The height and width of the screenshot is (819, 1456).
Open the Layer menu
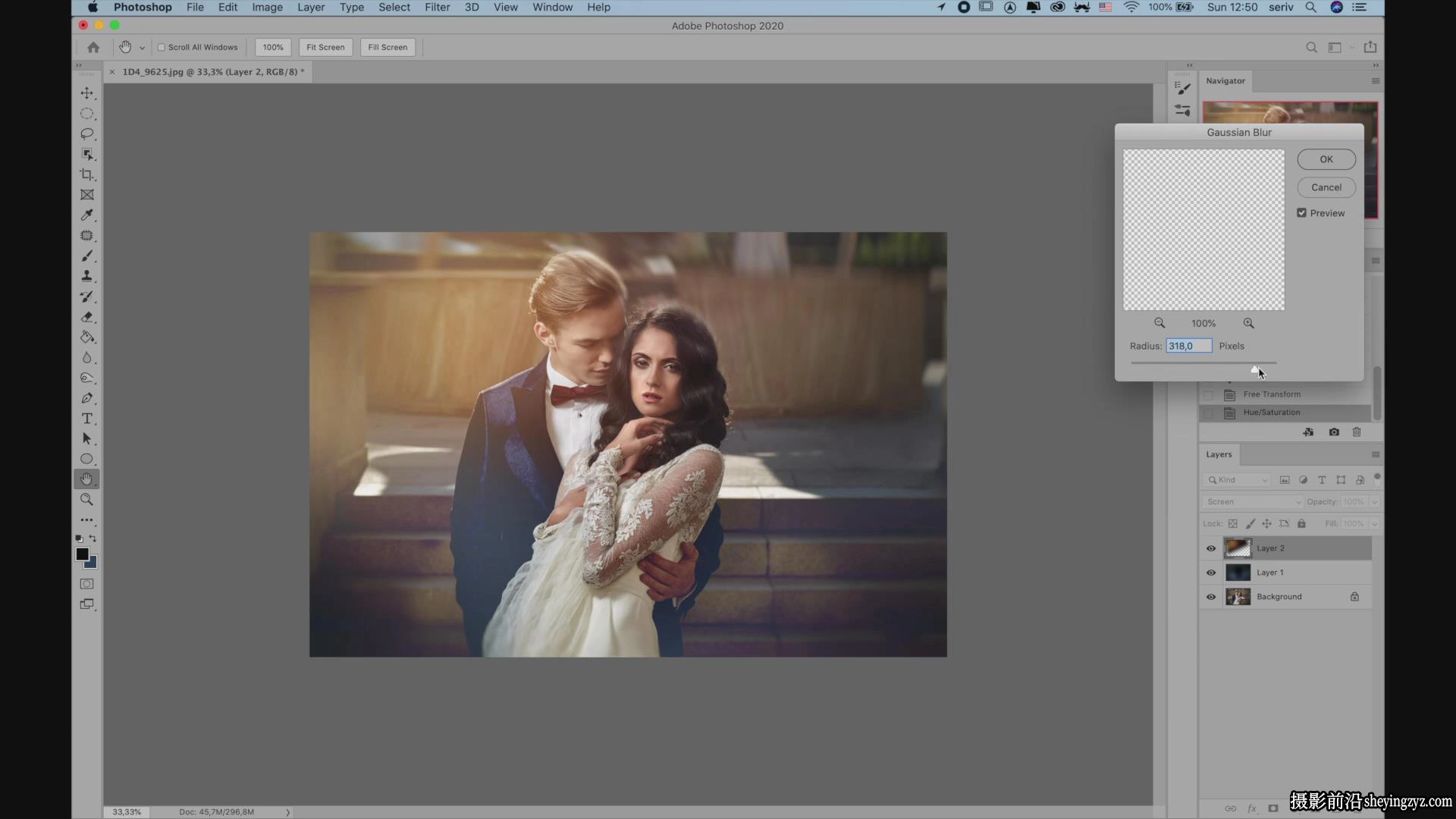tap(311, 7)
